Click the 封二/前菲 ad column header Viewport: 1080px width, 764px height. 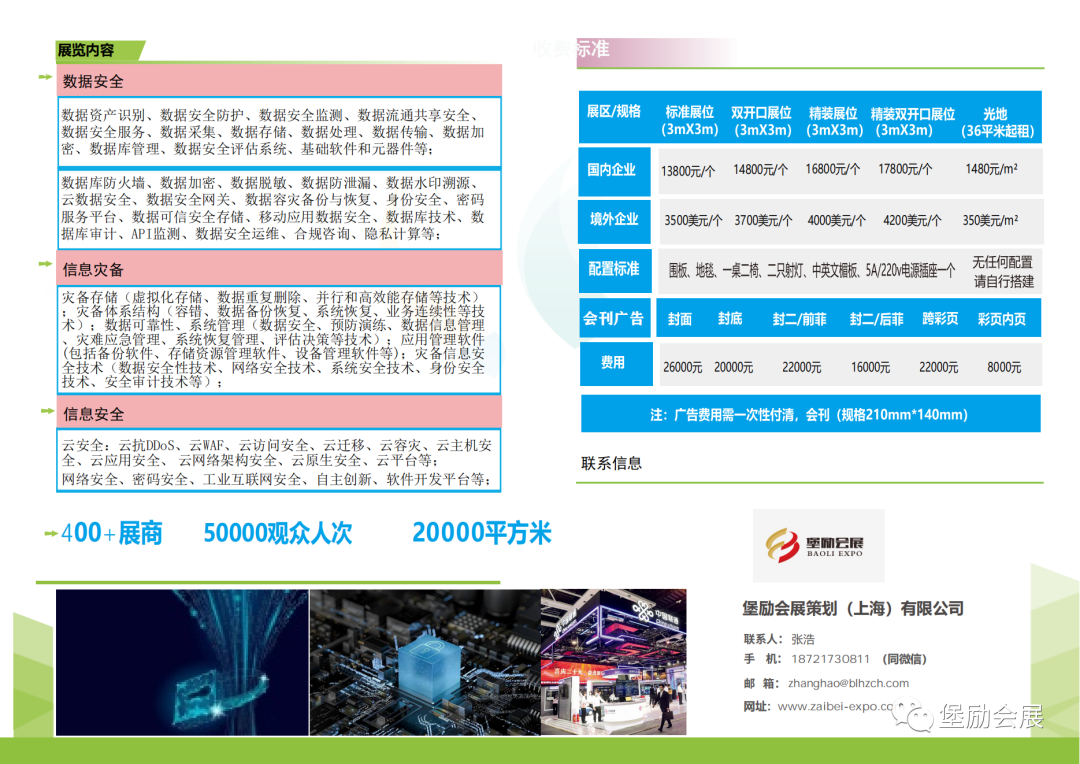pos(800,319)
